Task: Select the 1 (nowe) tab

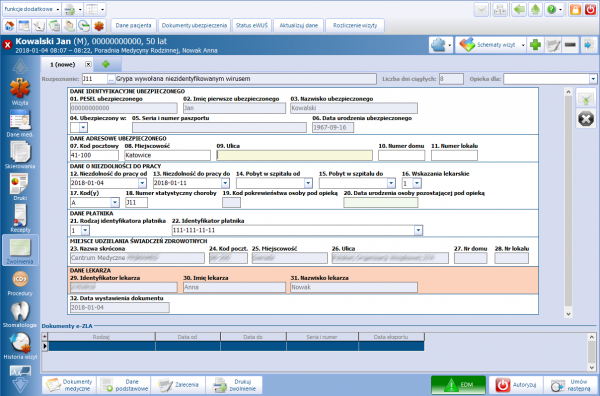Action: click(x=63, y=65)
